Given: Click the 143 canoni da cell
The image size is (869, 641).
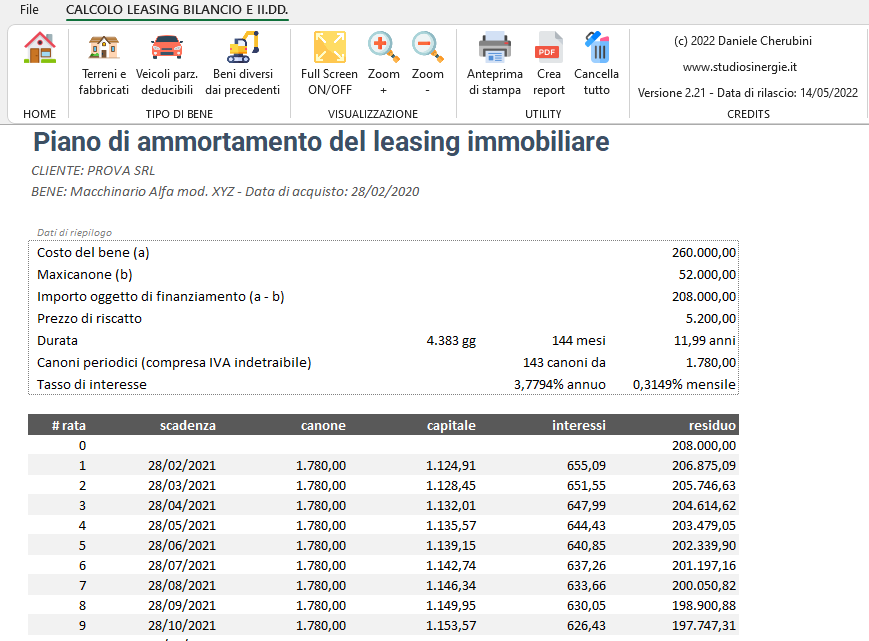Looking at the screenshot, I should click(564, 363).
